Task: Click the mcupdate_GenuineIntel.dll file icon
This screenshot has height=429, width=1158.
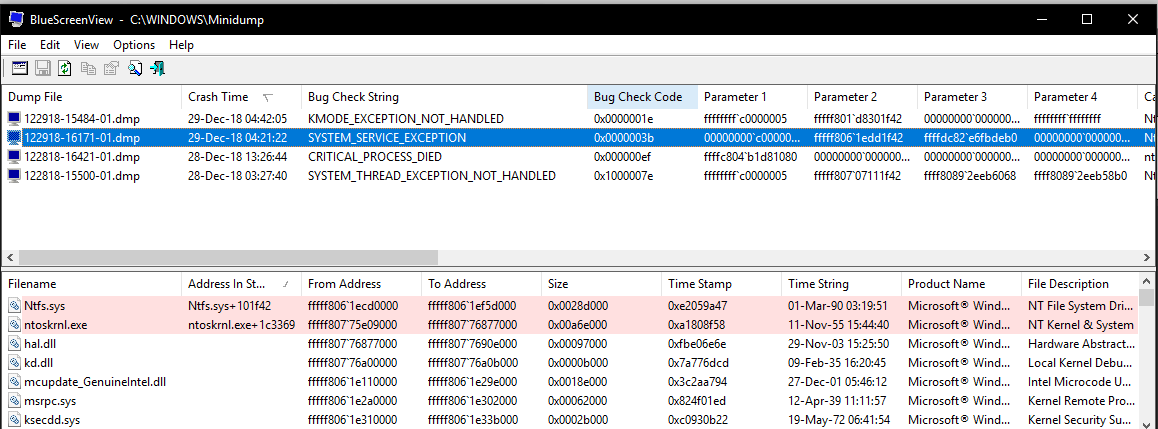Action: (15, 382)
